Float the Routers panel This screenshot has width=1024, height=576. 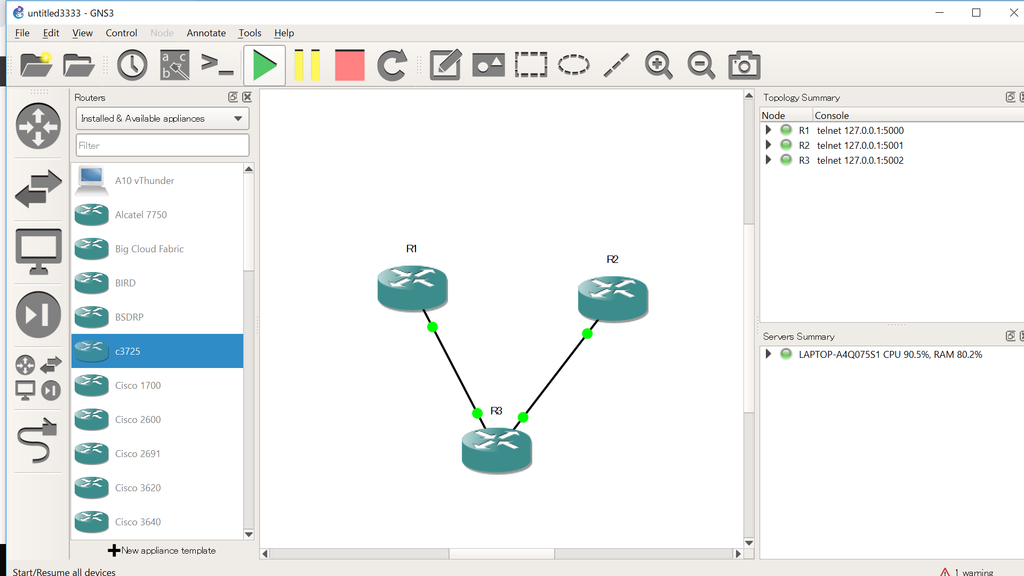[232, 97]
